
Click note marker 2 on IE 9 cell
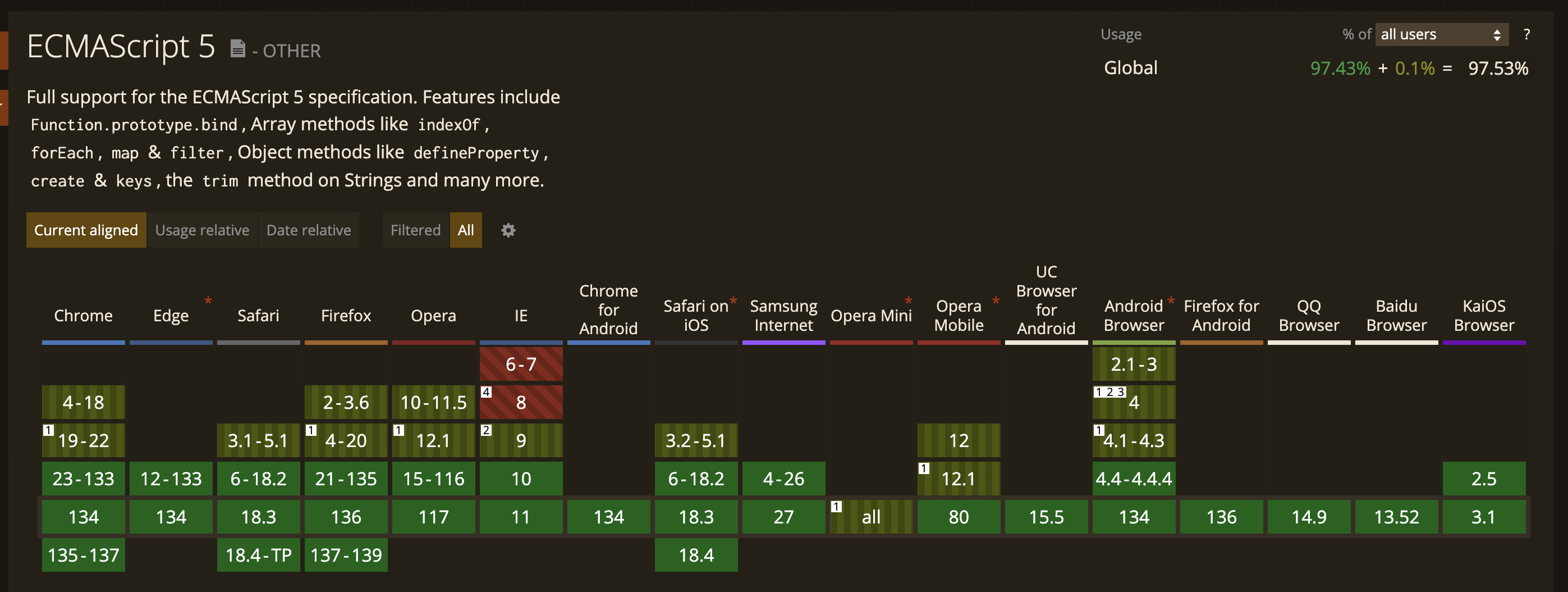point(487,431)
